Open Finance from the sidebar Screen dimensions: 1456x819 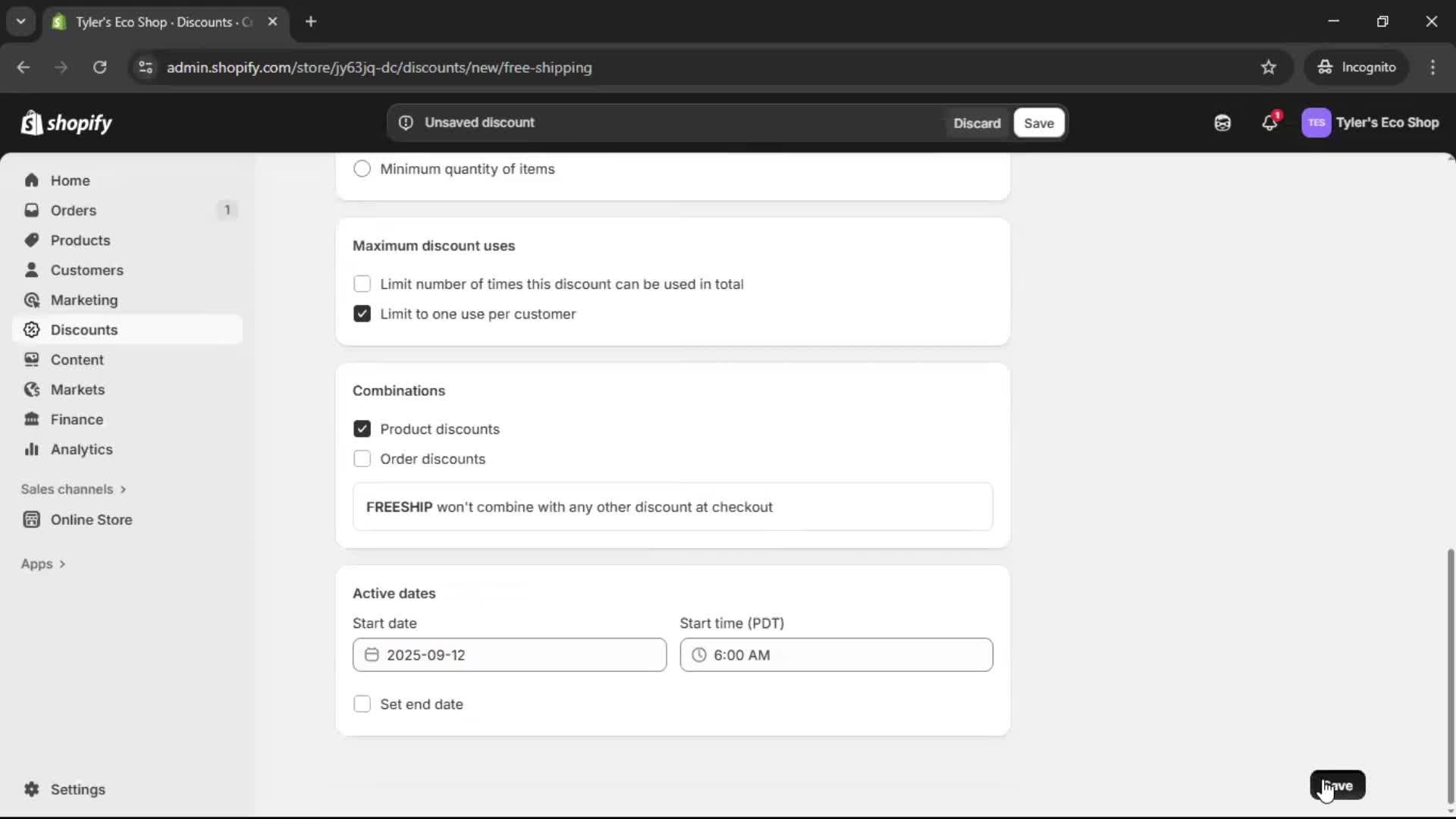coord(76,419)
